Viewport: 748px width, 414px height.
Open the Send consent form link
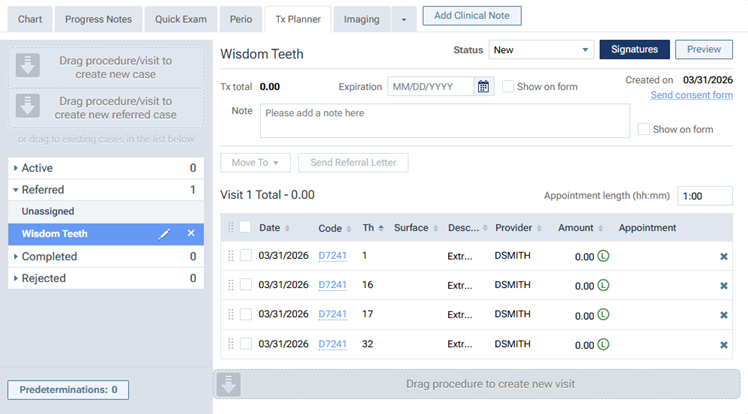(691, 95)
